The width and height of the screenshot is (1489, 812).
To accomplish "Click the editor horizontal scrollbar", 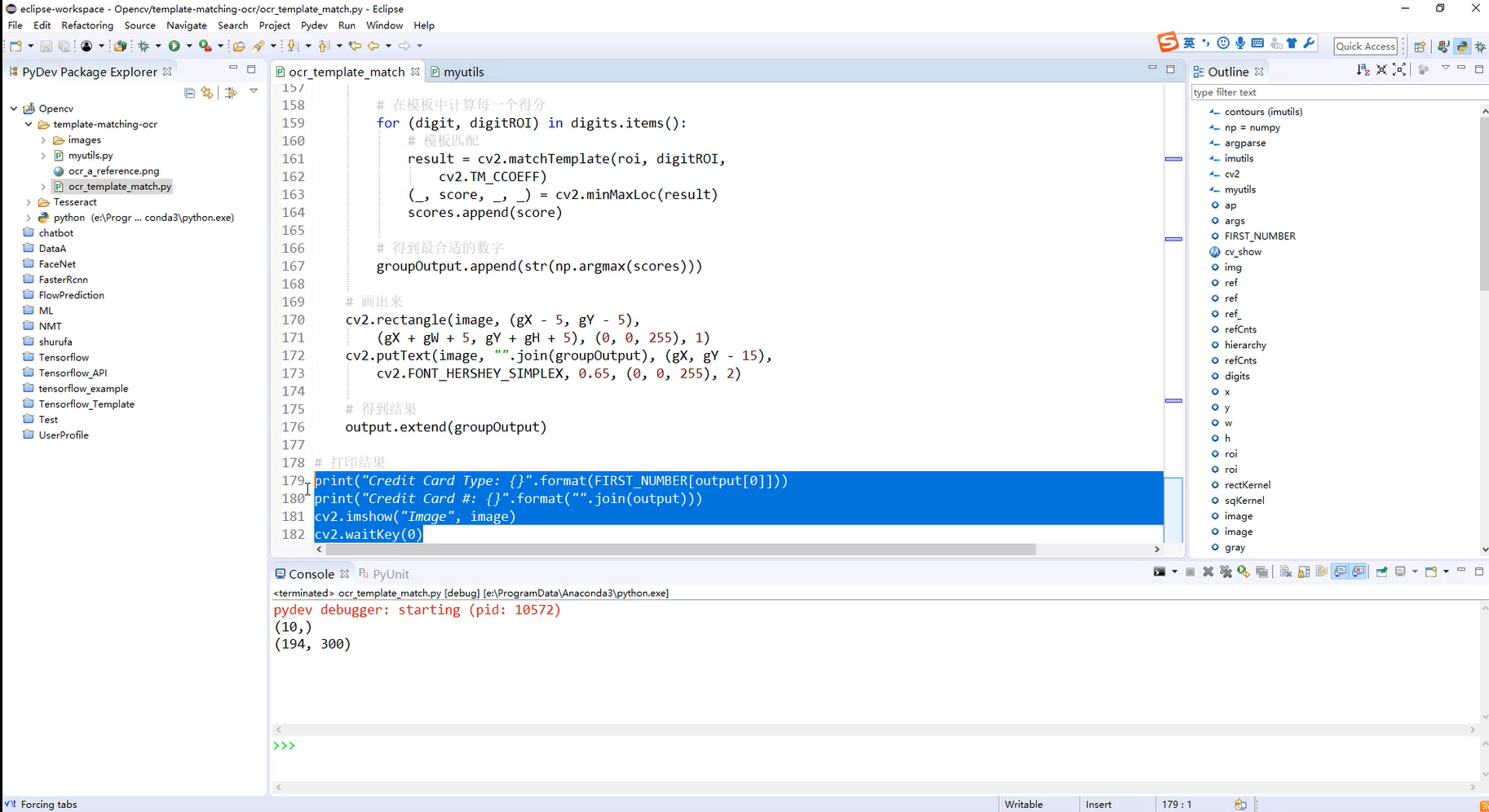I will click(x=681, y=549).
